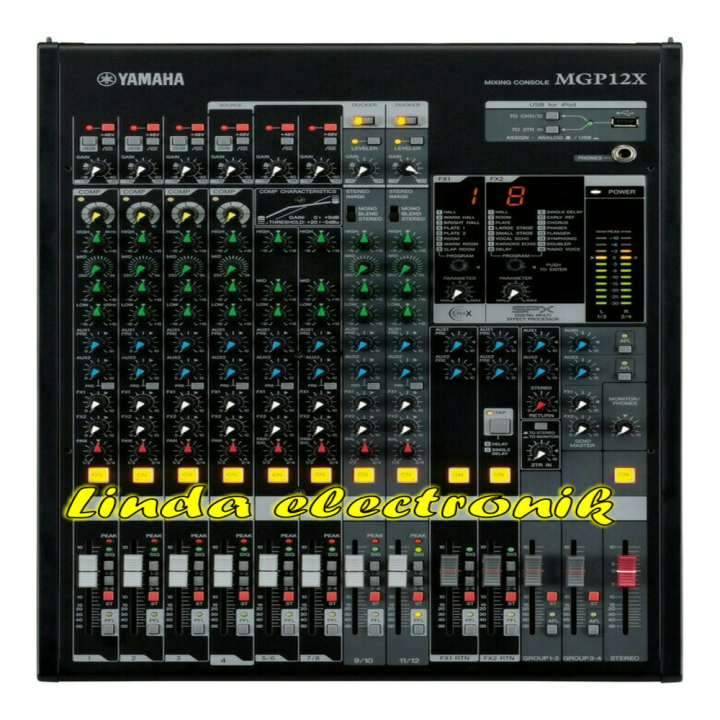The image size is (720, 720).
Task: Click the PHONES headphone jack
Action: pyautogui.click(x=624, y=153)
